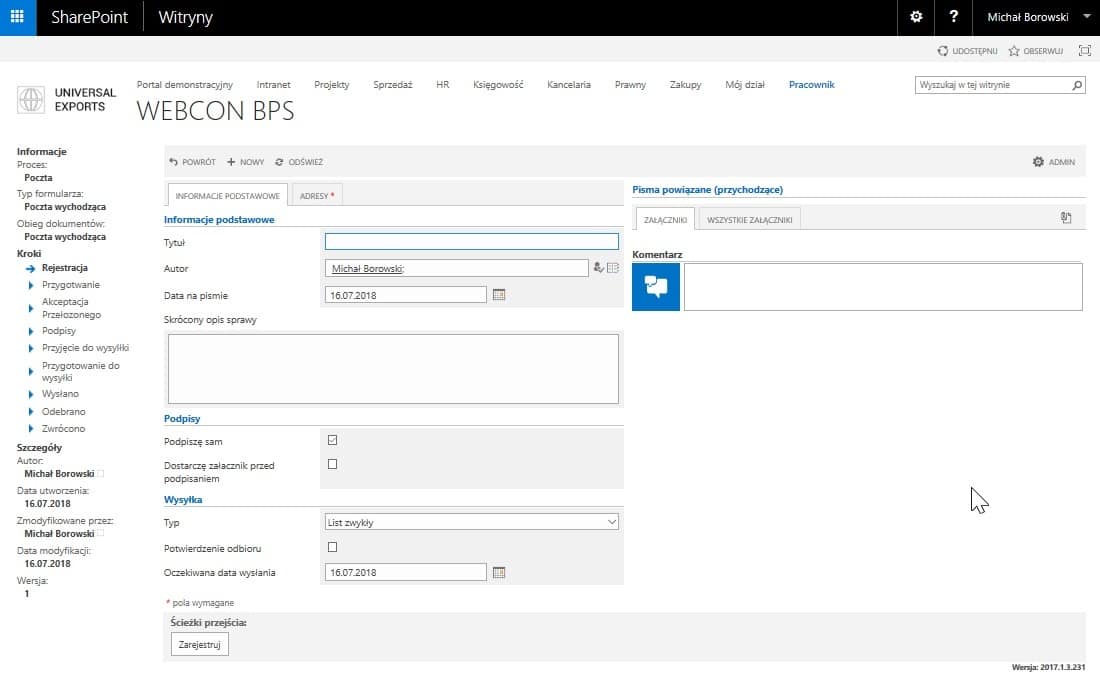This screenshot has width=1100, height=679.
Task: Switch to the Informacje podstawowe tab
Action: coord(227,196)
